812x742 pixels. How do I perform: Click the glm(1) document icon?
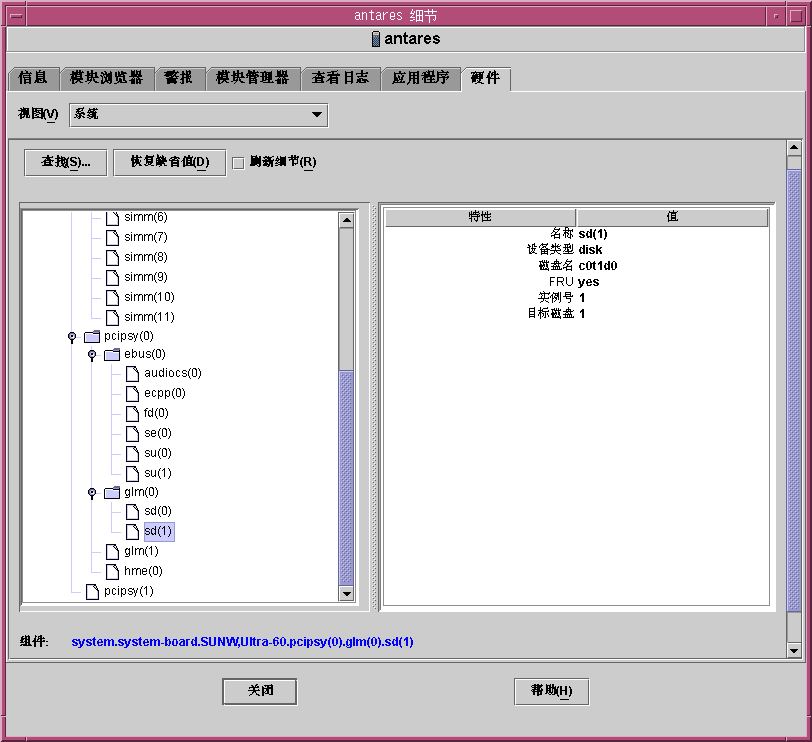[x=112, y=552]
